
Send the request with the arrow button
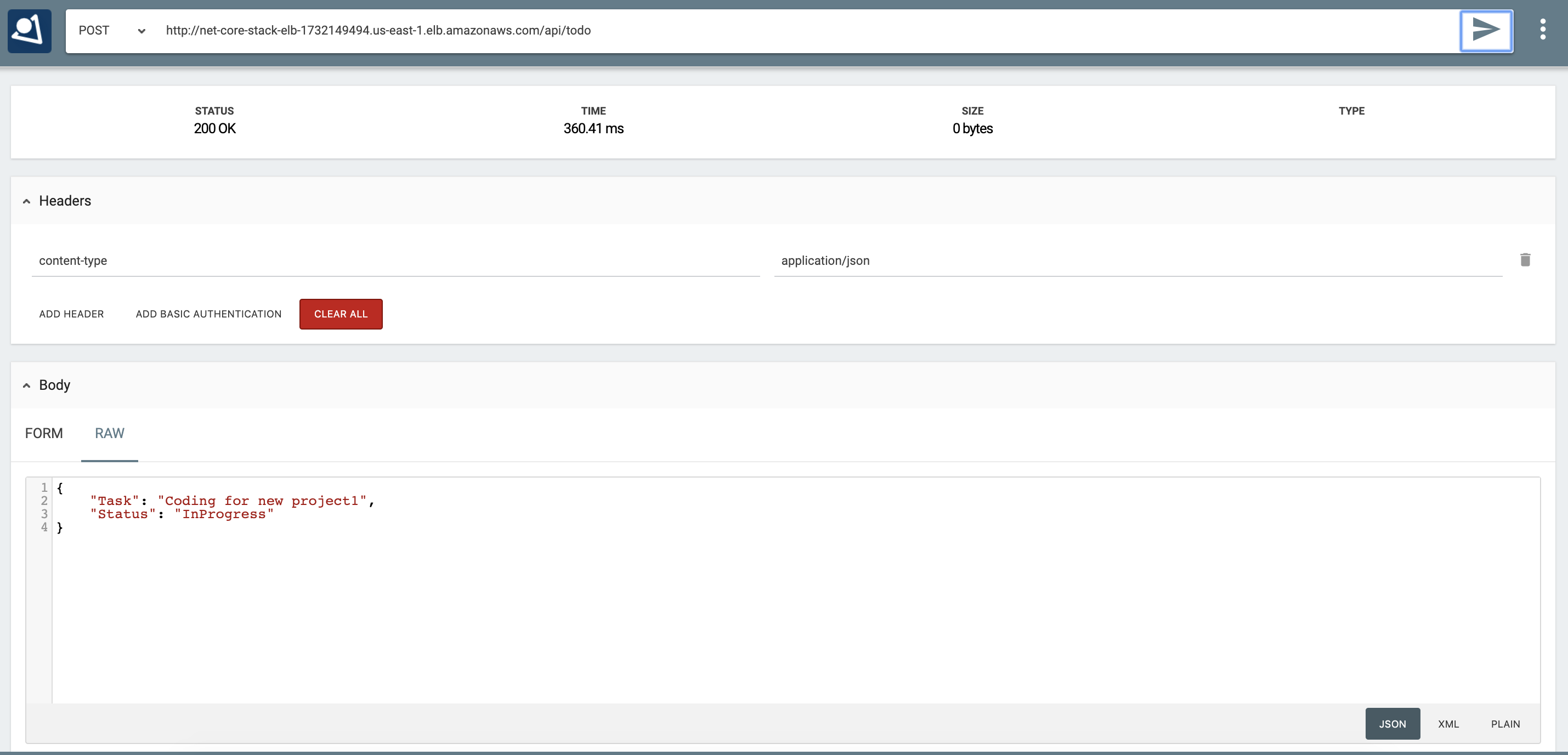1485,30
